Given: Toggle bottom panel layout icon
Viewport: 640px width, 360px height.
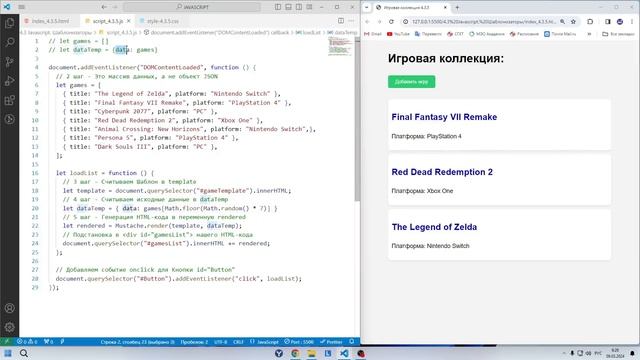Looking at the screenshot, I should point(289,7).
